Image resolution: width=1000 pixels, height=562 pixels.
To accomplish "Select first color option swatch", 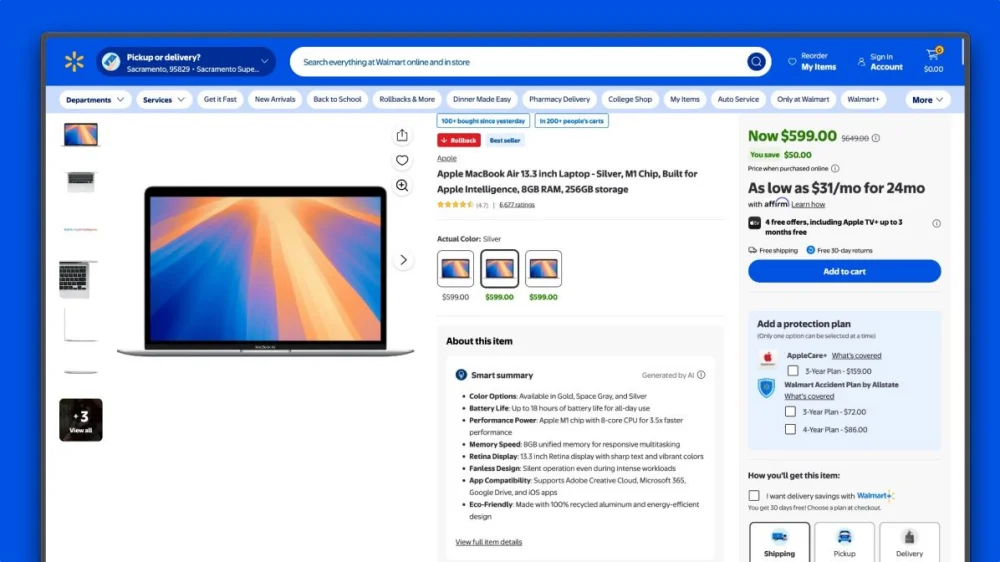I will pyautogui.click(x=455, y=269).
